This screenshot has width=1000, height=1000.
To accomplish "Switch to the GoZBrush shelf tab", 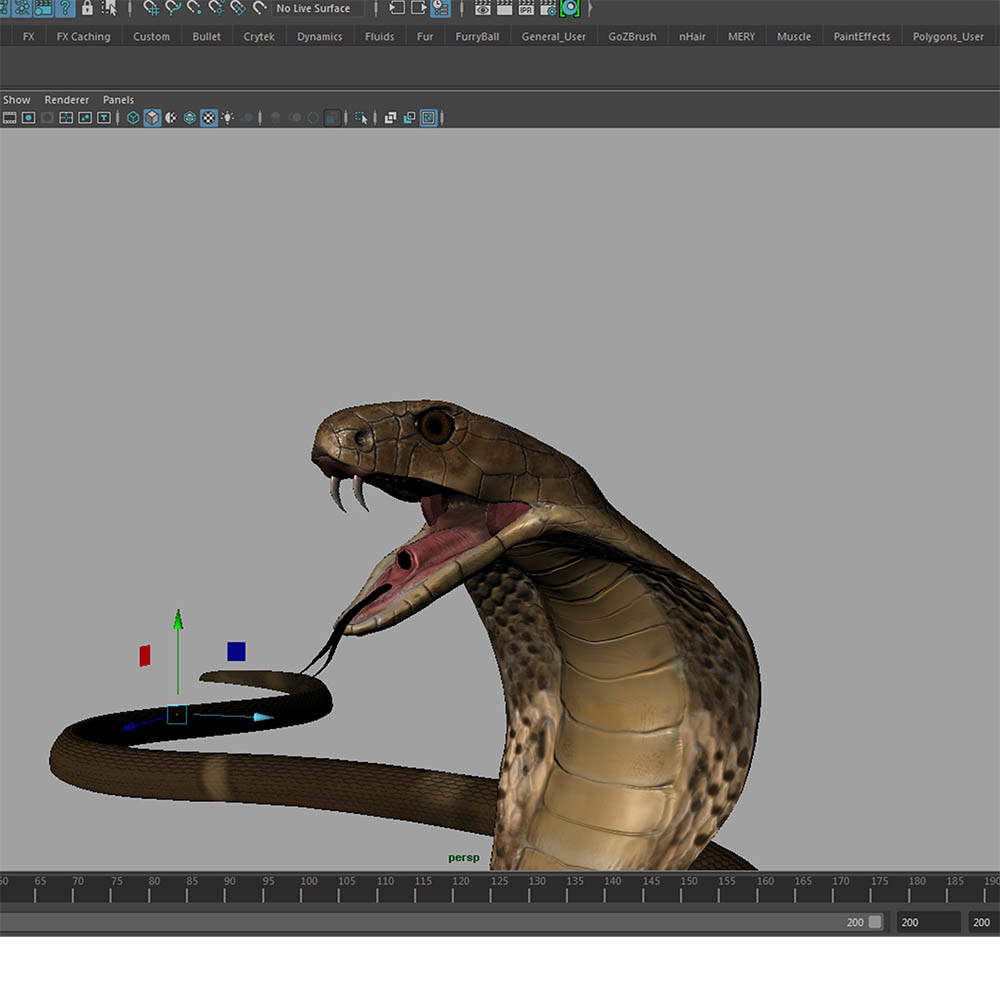I will click(632, 36).
